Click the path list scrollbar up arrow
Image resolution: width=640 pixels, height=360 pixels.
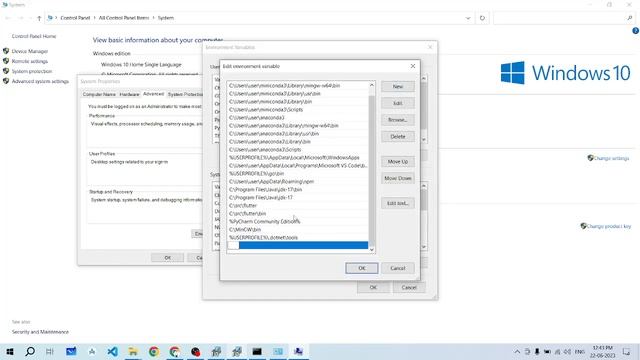371,85
